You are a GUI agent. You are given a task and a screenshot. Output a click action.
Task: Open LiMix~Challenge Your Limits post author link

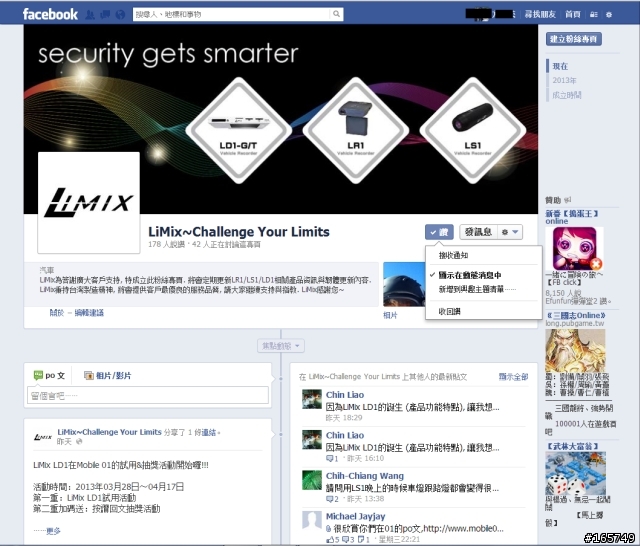pos(109,432)
